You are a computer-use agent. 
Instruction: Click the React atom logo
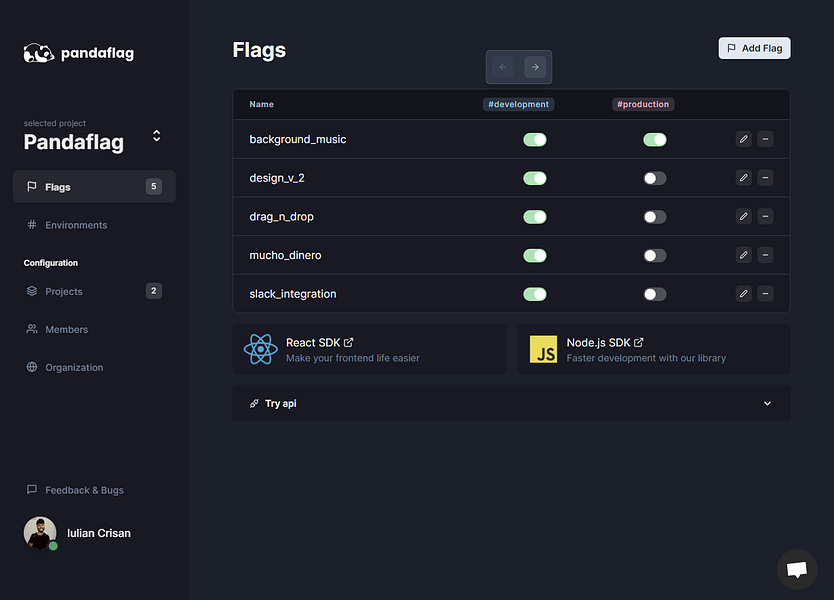(261, 349)
